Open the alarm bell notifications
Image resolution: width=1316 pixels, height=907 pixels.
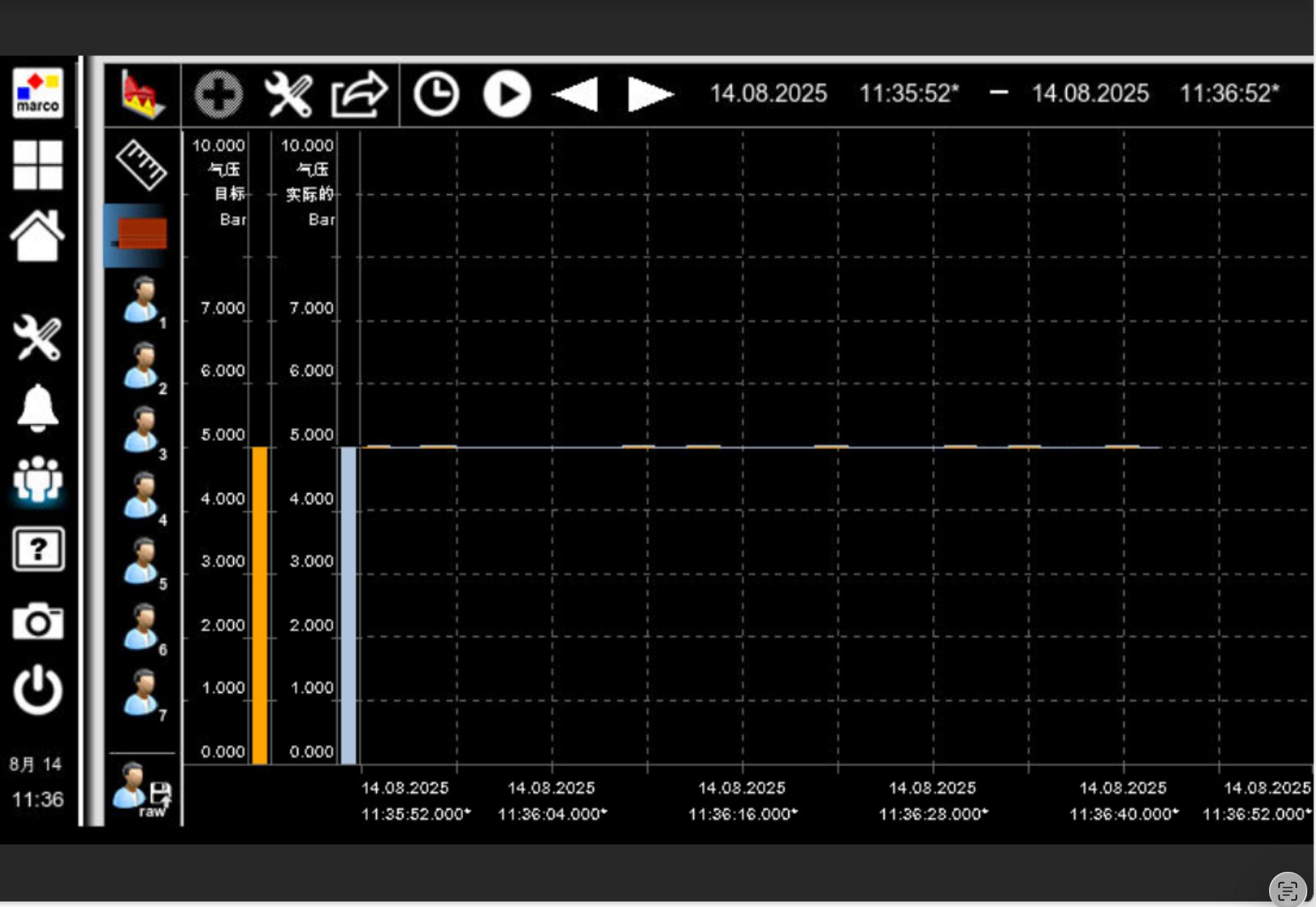coord(37,407)
